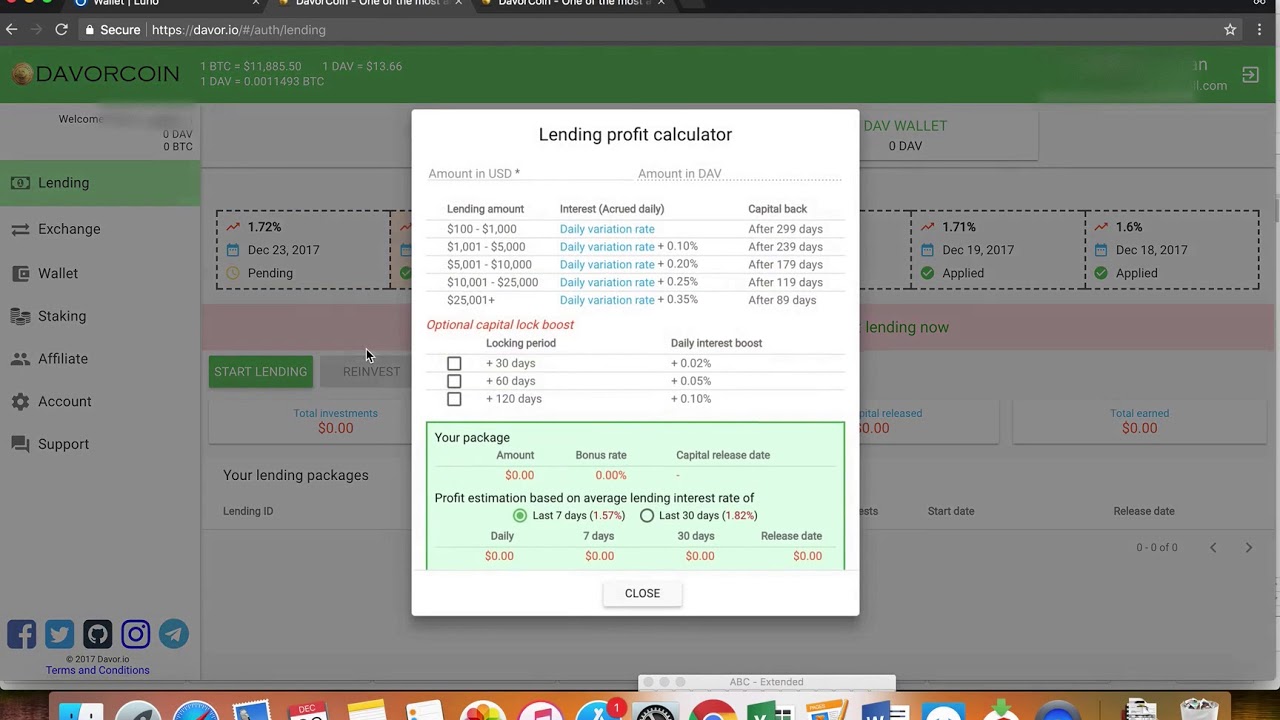Open the Staking sidebar section

pyautogui.click(x=100, y=316)
